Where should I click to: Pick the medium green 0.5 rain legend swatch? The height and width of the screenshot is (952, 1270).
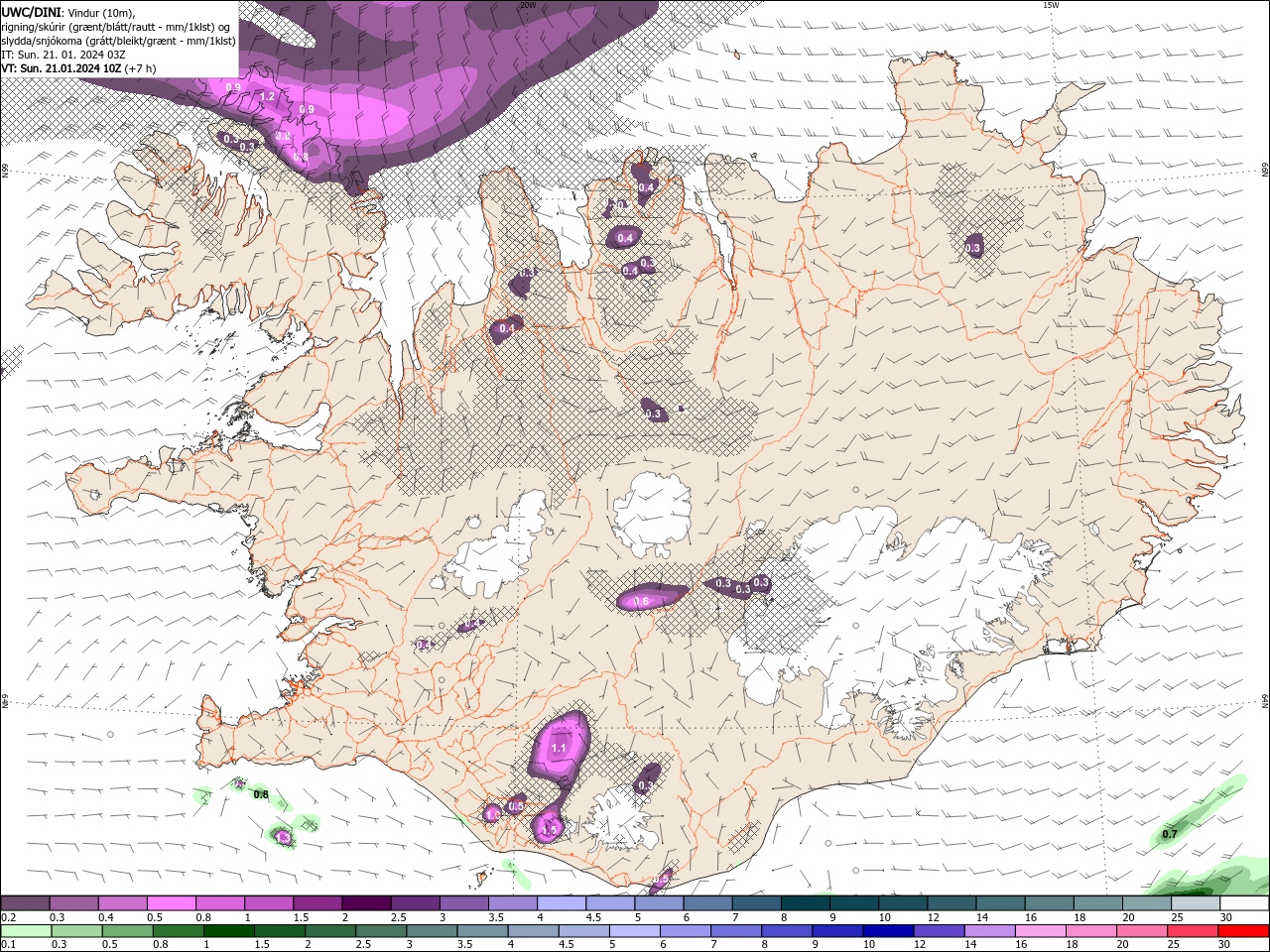coord(127,931)
